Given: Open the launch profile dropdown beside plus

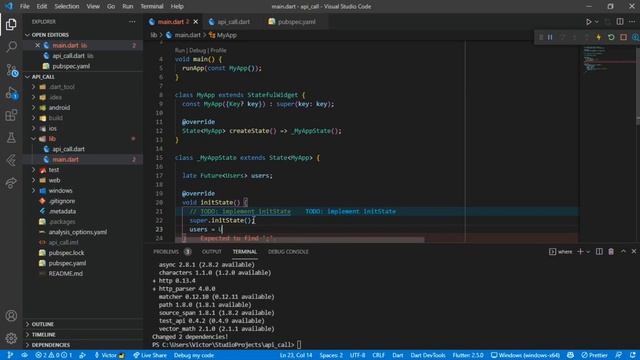Looking at the screenshot, I should click(x=588, y=252).
